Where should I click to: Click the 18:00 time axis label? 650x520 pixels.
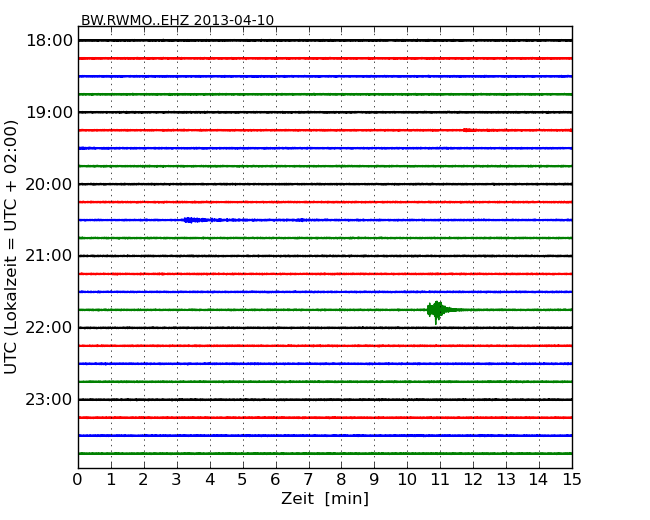[x=49, y=41]
